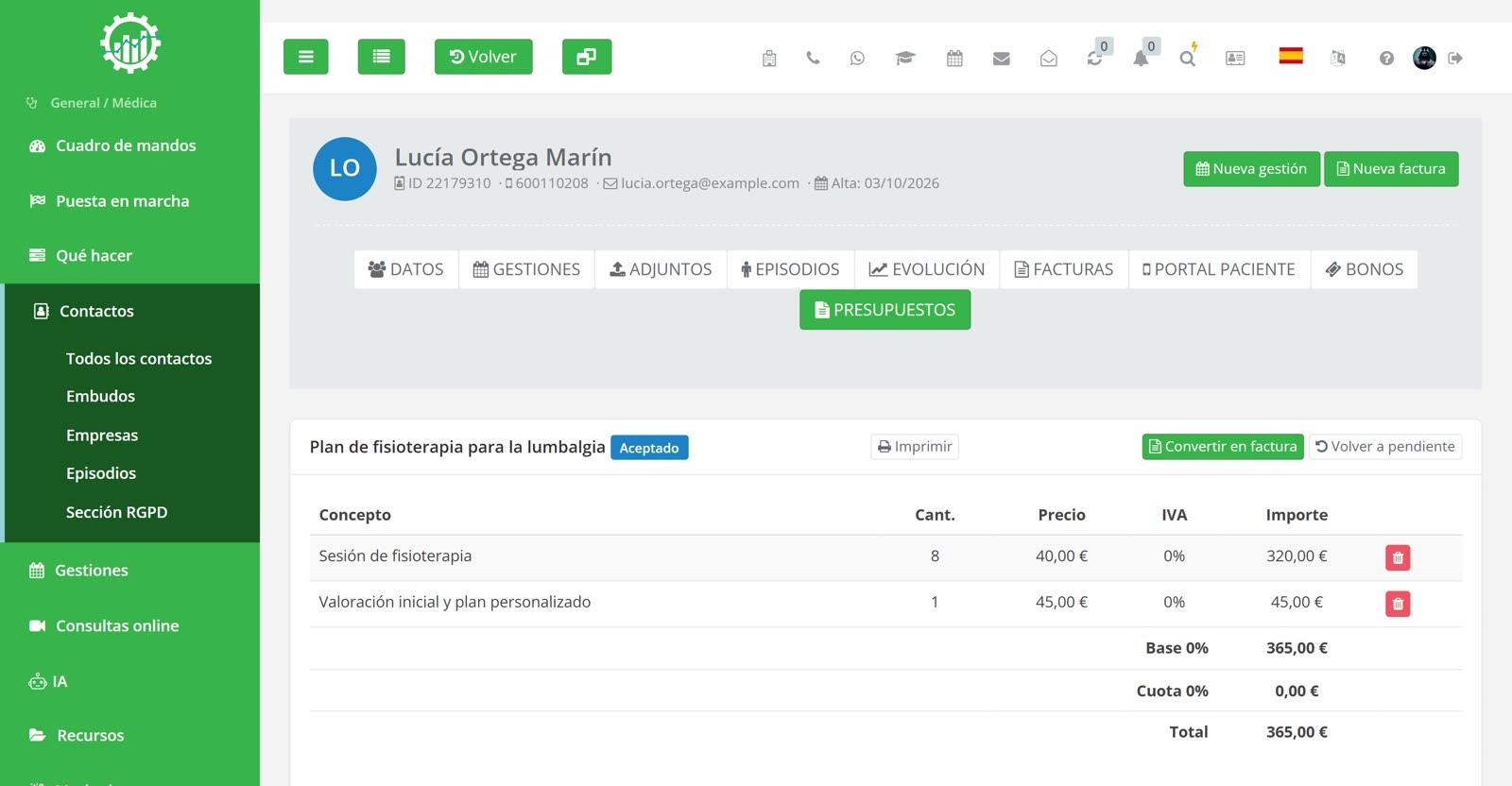Screen dimensions: 1512x786
Task: Open the ID card icon
Action: click(1235, 59)
